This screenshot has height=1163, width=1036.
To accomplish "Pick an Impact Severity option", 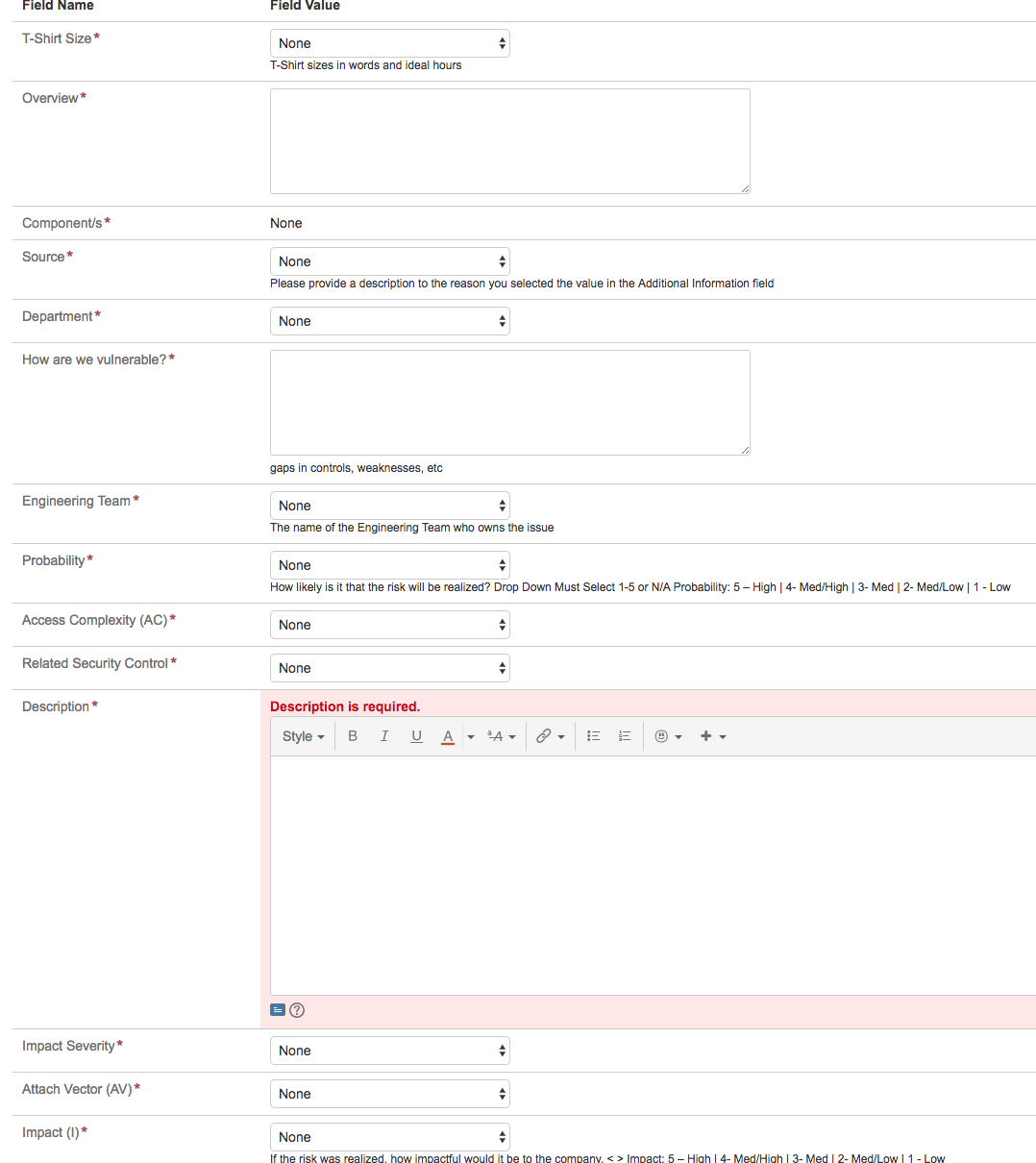I will click(x=390, y=1051).
